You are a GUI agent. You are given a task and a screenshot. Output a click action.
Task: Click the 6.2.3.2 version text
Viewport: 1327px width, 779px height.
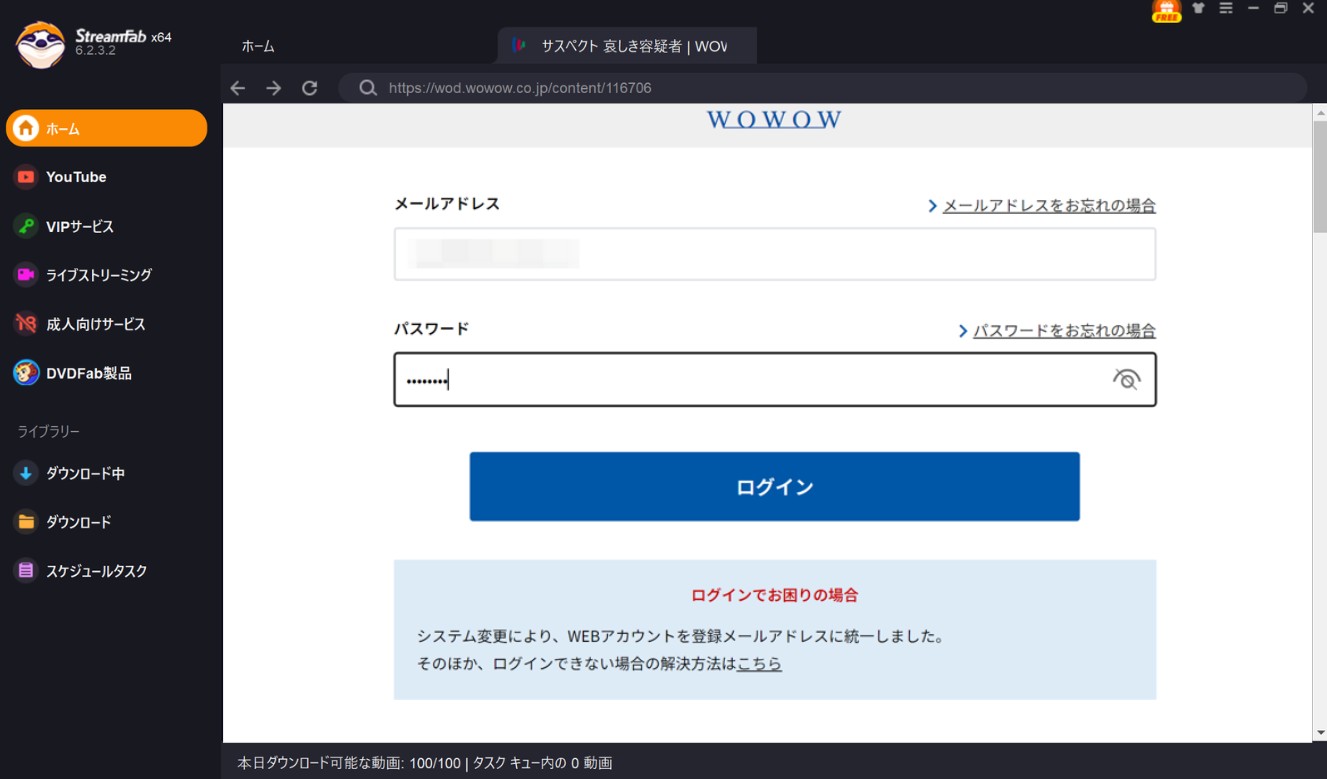(x=96, y=50)
